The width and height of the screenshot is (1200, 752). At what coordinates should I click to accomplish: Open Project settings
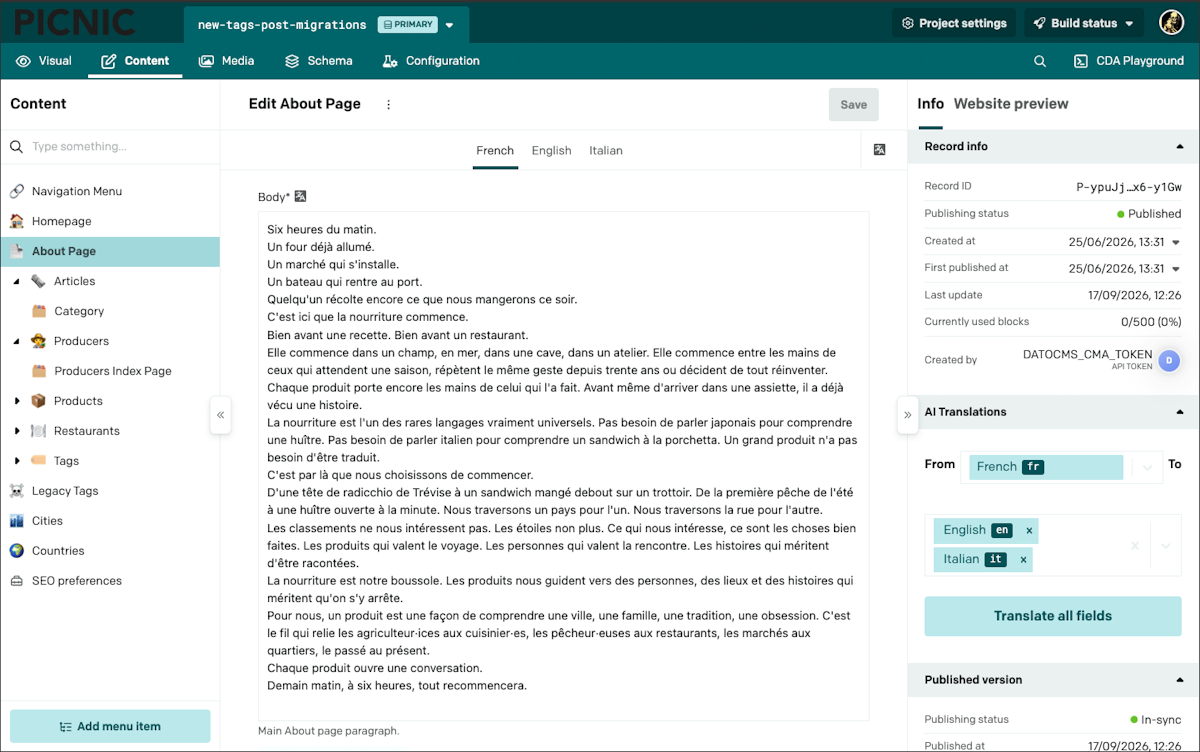(953, 23)
